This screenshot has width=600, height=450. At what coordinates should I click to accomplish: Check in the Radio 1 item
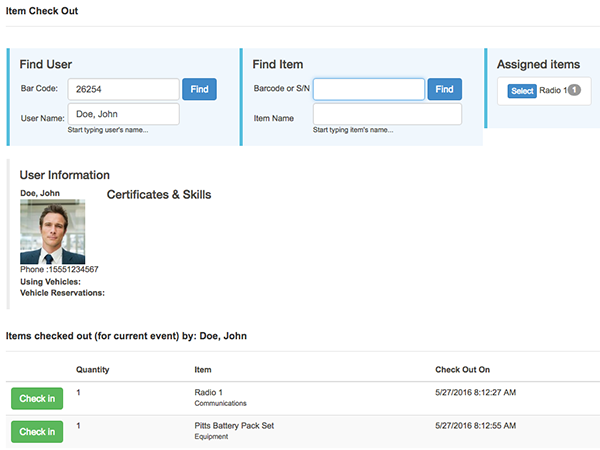coord(37,398)
